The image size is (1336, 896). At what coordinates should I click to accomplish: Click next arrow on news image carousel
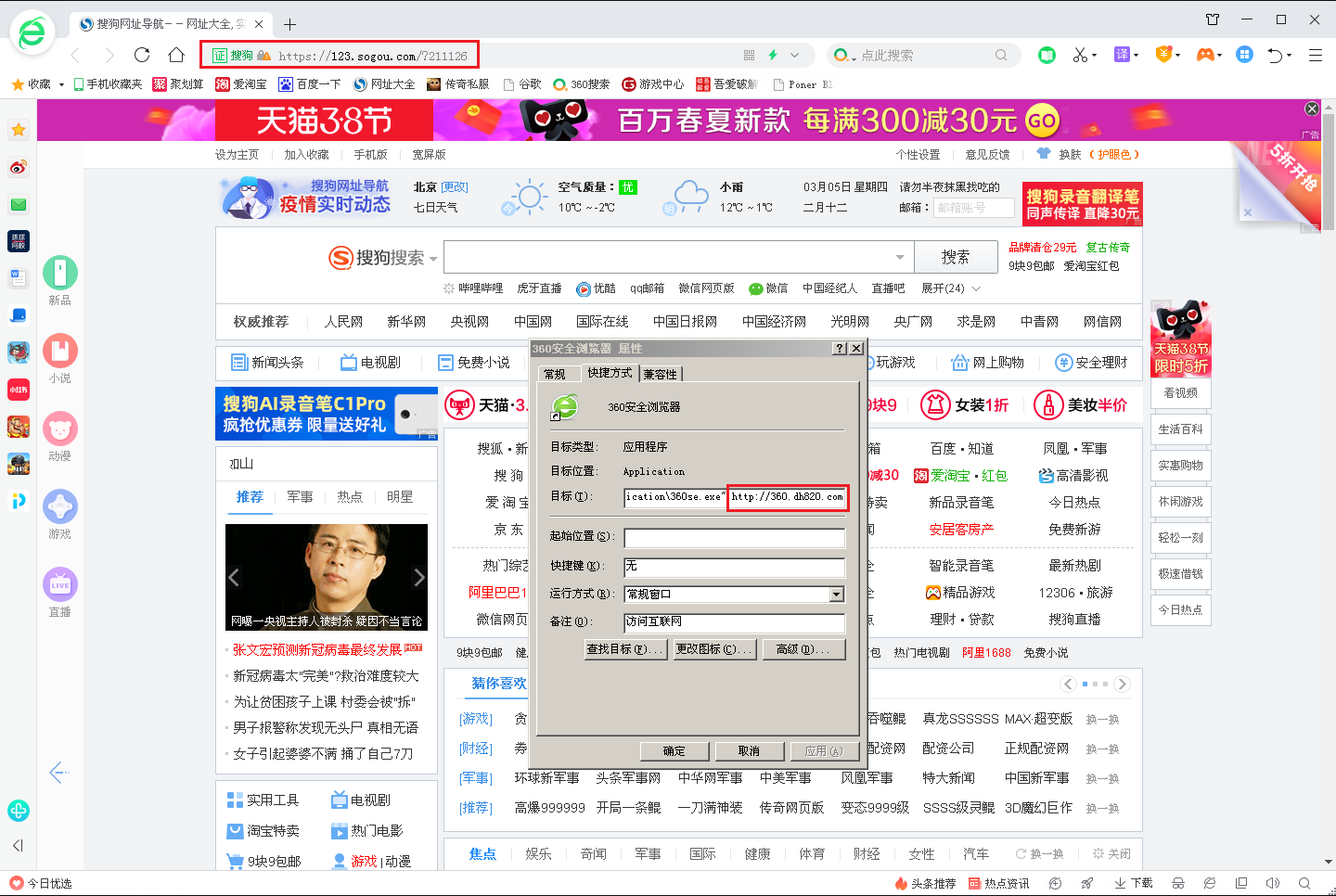(418, 578)
